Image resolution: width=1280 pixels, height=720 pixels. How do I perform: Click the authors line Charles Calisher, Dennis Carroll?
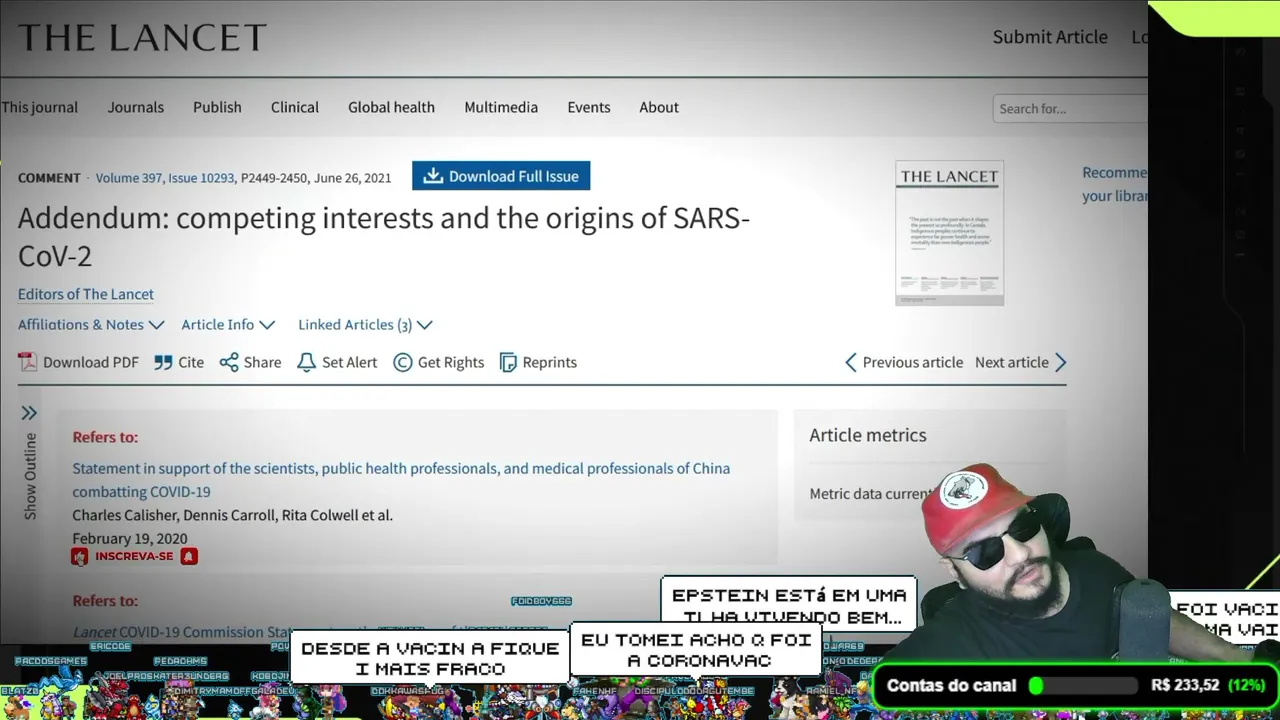(x=232, y=515)
